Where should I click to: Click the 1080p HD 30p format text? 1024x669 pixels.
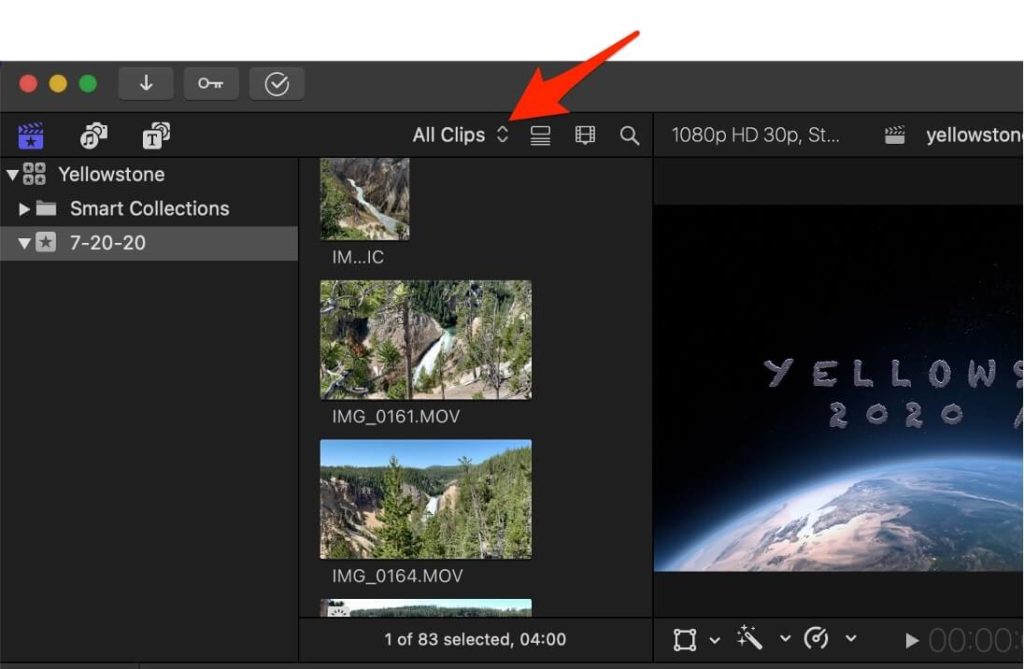coord(756,135)
